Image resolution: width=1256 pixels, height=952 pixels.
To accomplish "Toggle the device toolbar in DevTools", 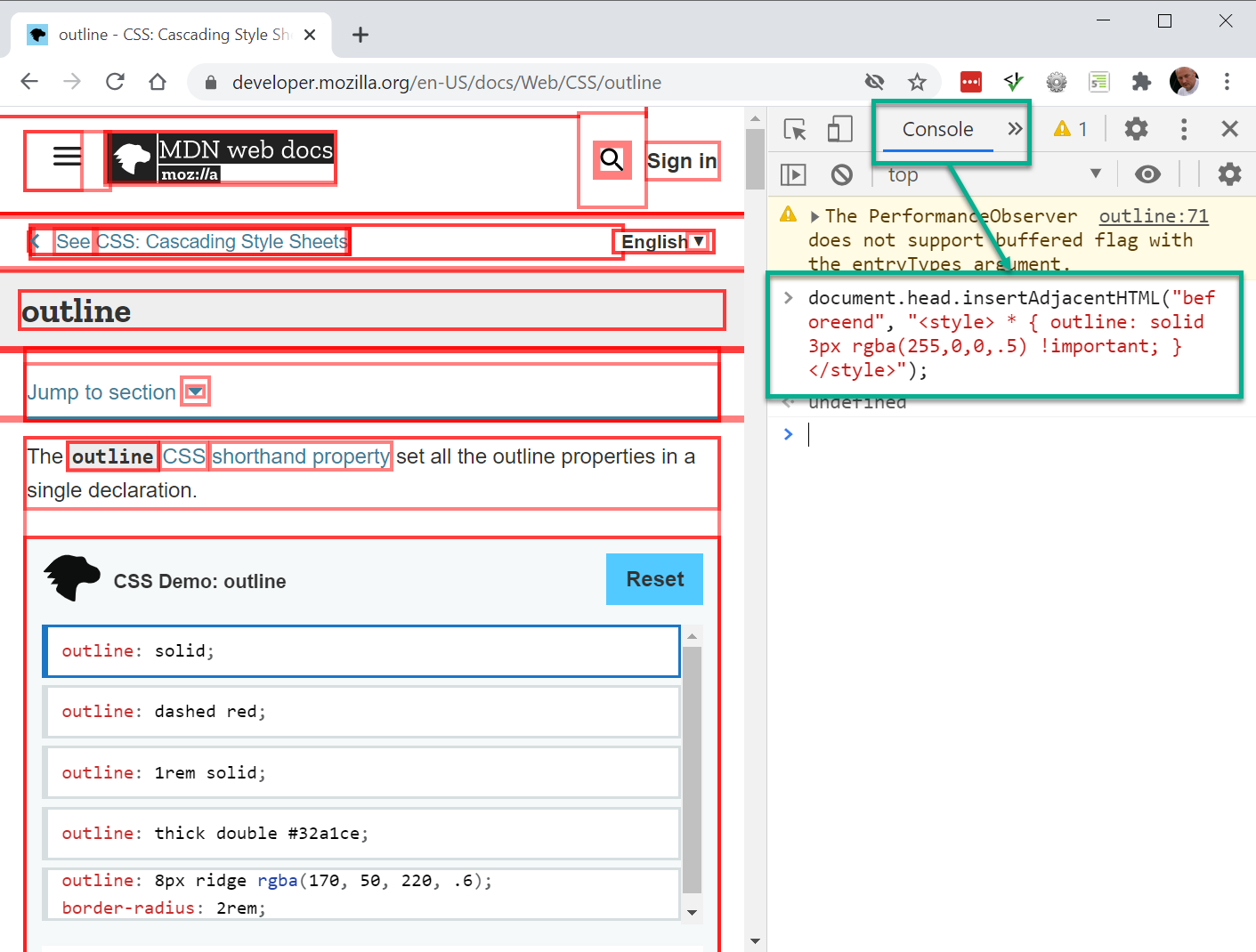I will tap(839, 129).
